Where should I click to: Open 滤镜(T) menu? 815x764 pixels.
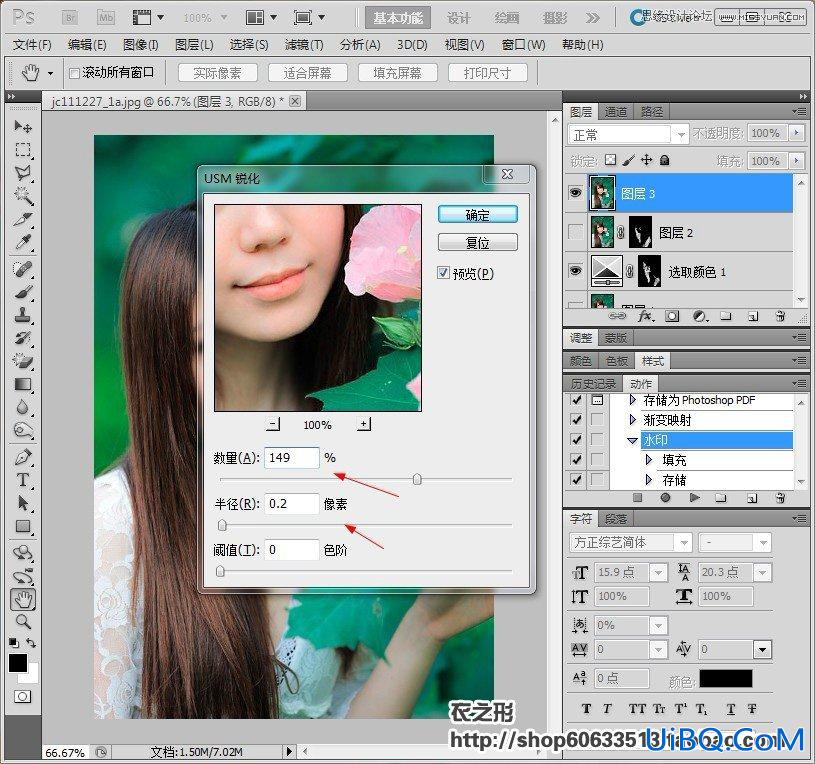click(x=304, y=45)
